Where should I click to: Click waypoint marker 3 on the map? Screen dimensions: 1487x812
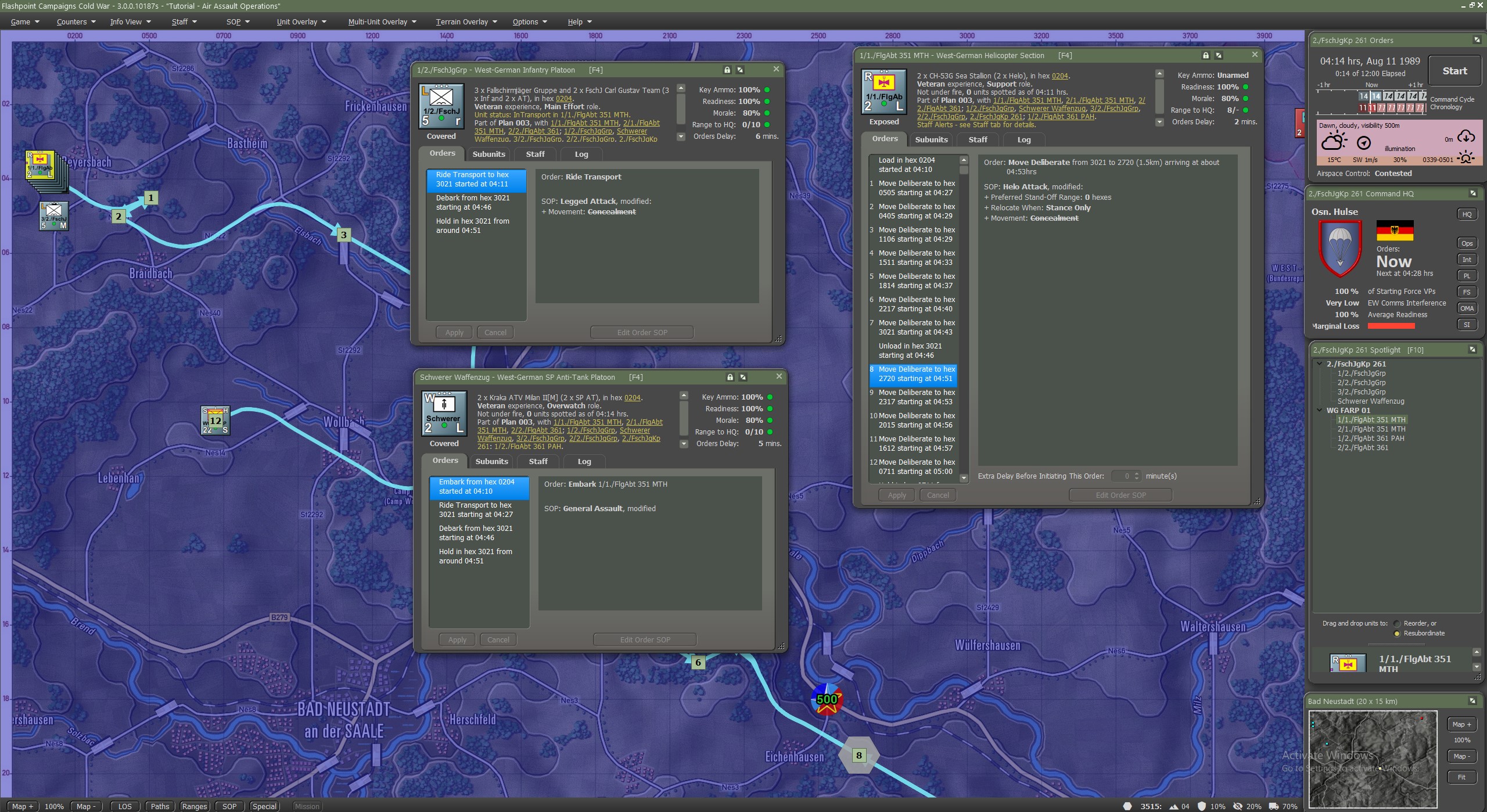pyautogui.click(x=343, y=235)
